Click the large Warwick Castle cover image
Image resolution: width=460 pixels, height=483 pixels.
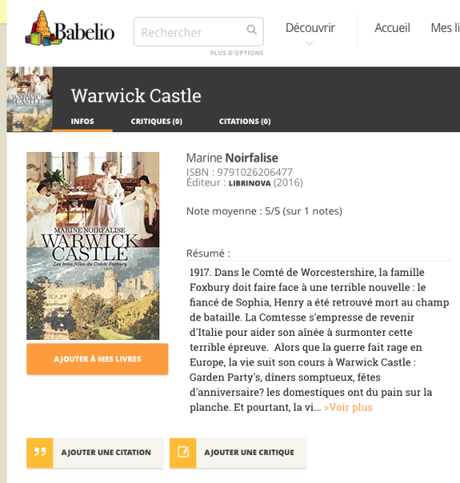click(x=93, y=246)
